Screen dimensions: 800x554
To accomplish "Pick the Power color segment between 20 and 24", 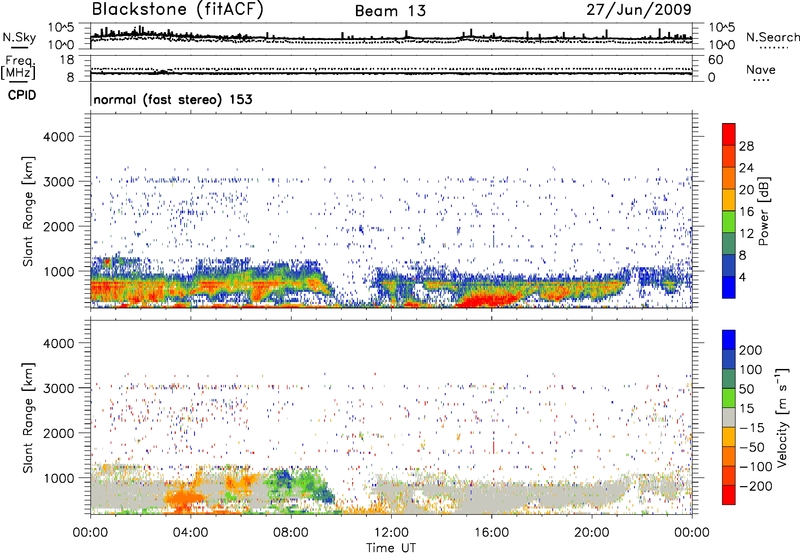I will coord(729,178).
